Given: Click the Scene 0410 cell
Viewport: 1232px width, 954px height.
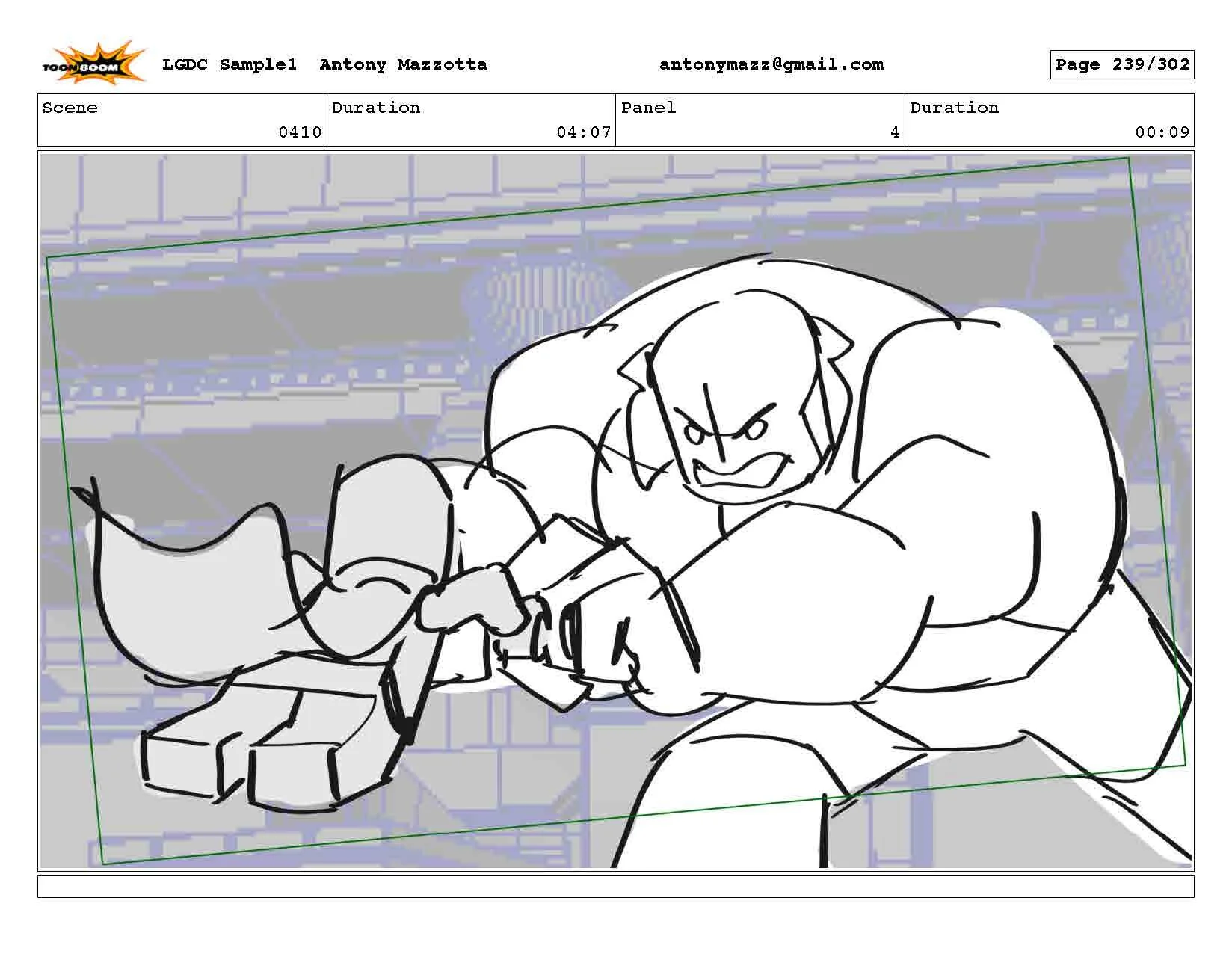Looking at the screenshot, I should [x=182, y=120].
